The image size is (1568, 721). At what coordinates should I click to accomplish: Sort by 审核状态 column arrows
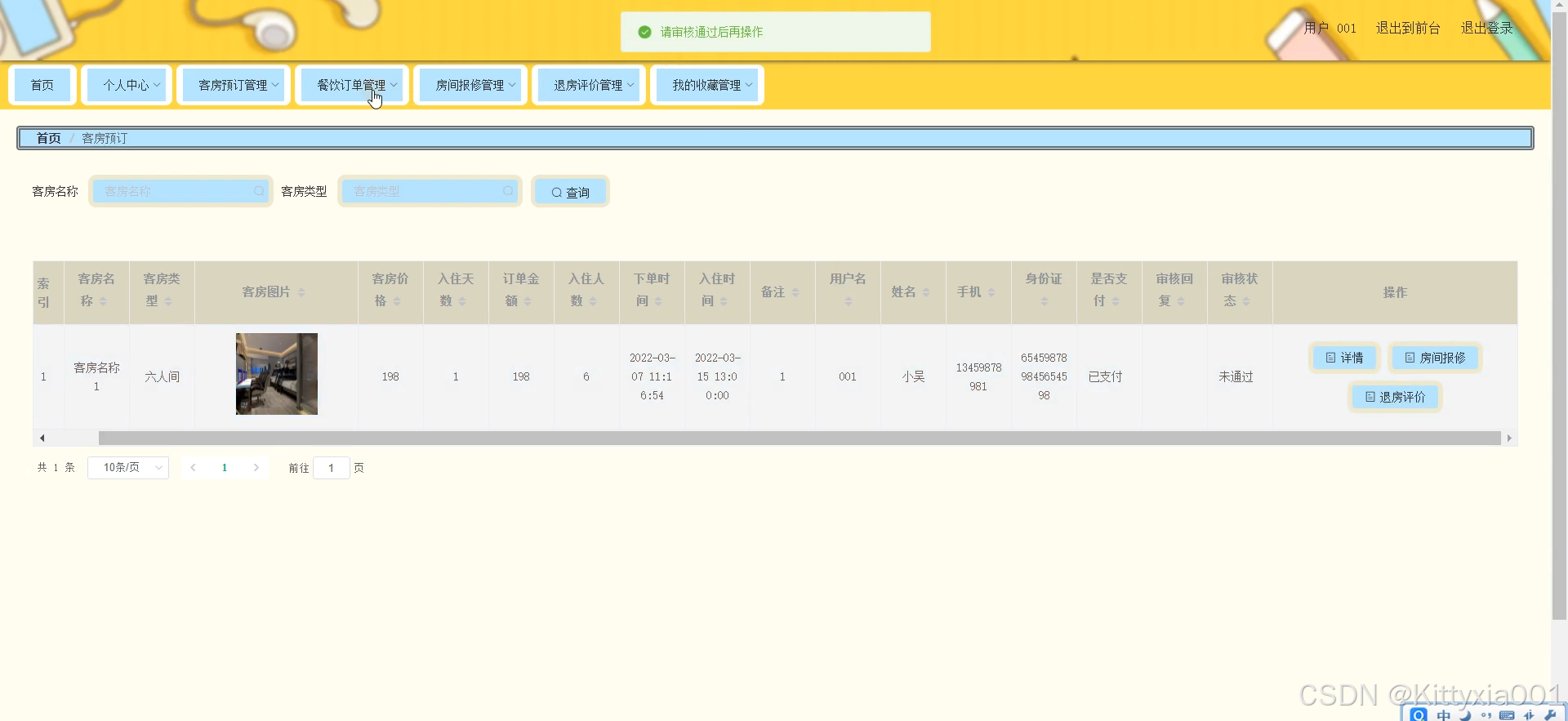1246,301
